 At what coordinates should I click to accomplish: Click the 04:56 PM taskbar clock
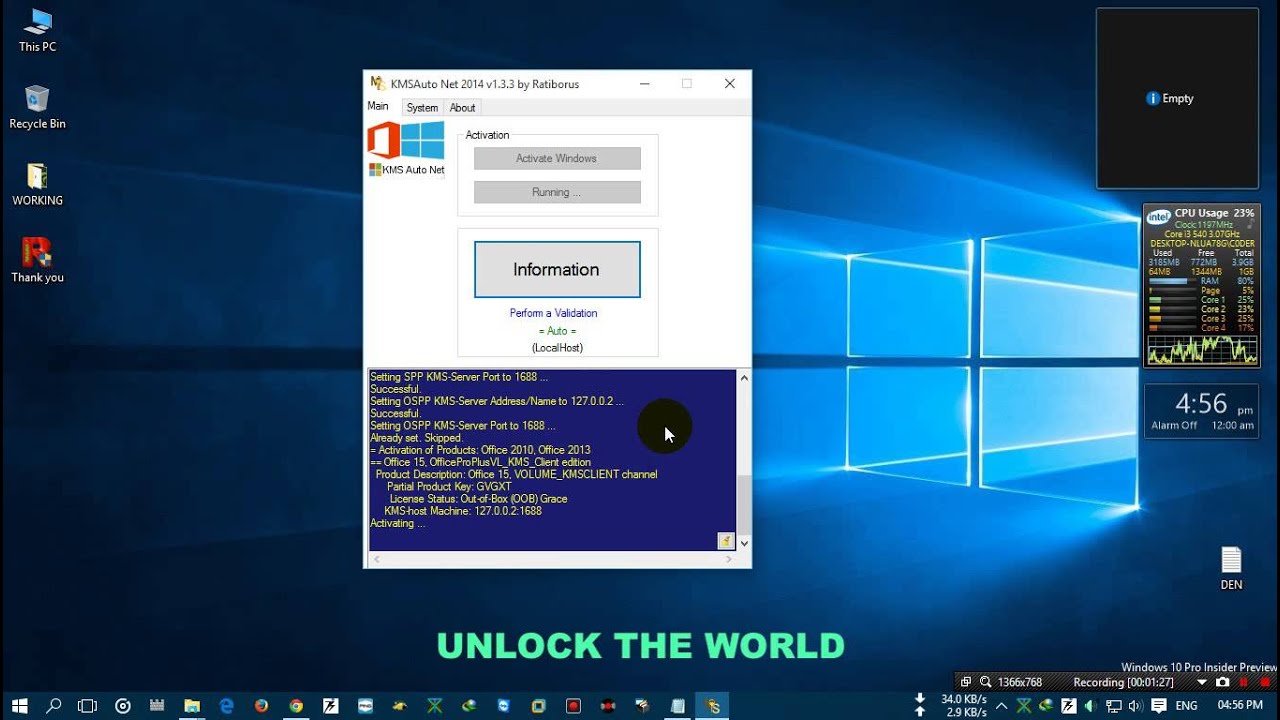[x=1239, y=706]
